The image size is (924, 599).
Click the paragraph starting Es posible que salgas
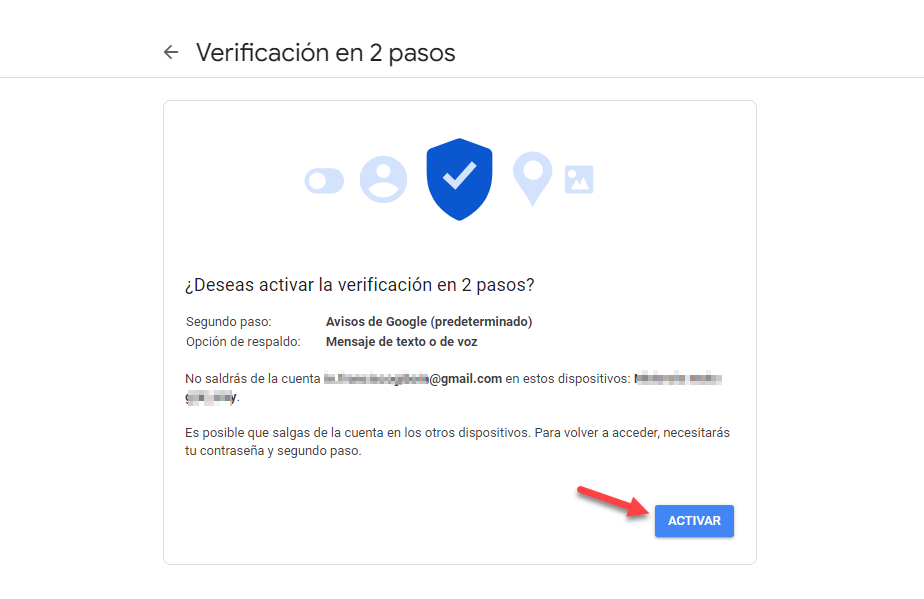(x=457, y=442)
